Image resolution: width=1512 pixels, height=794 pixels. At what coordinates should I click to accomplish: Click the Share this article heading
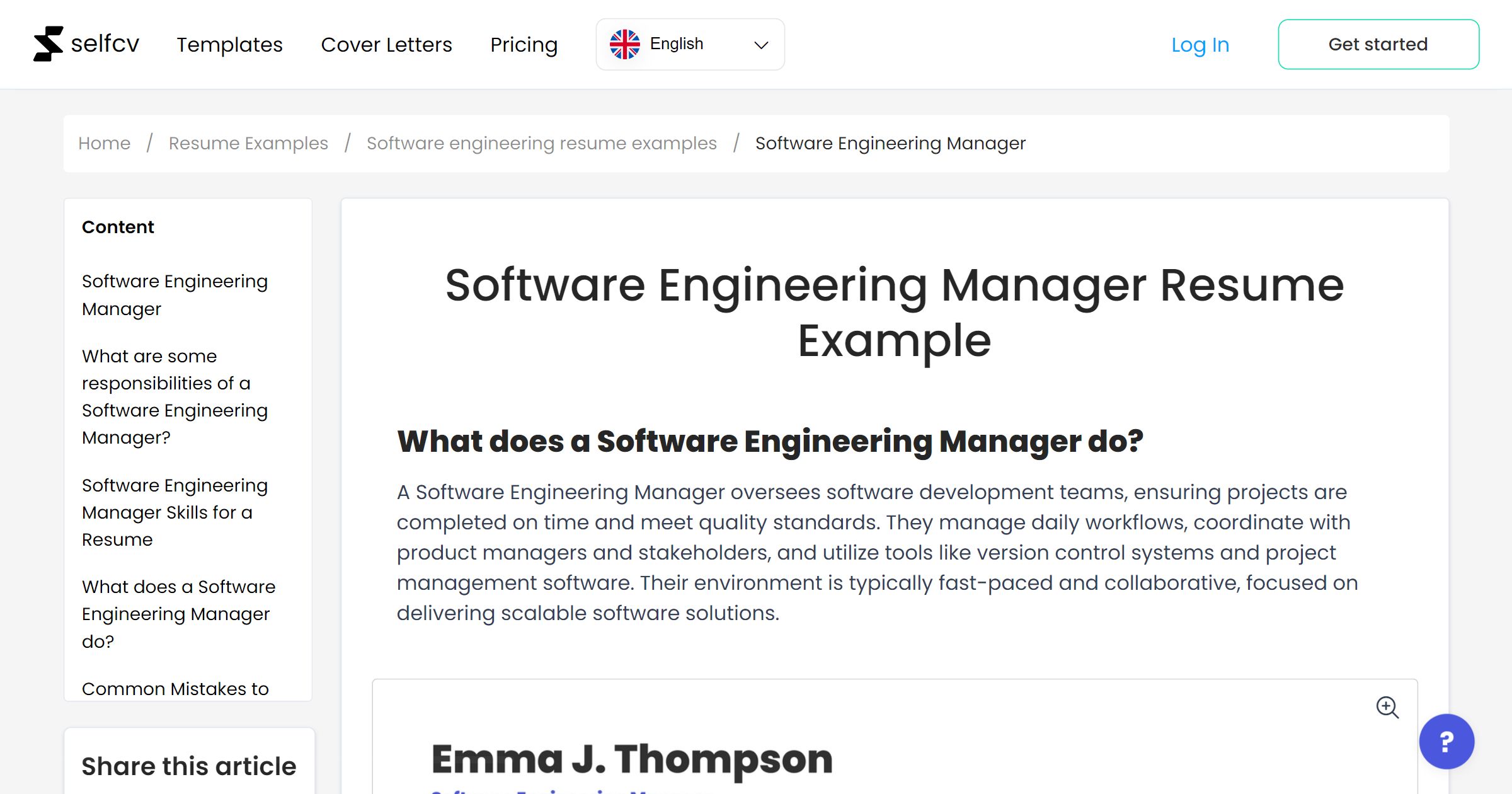point(189,766)
